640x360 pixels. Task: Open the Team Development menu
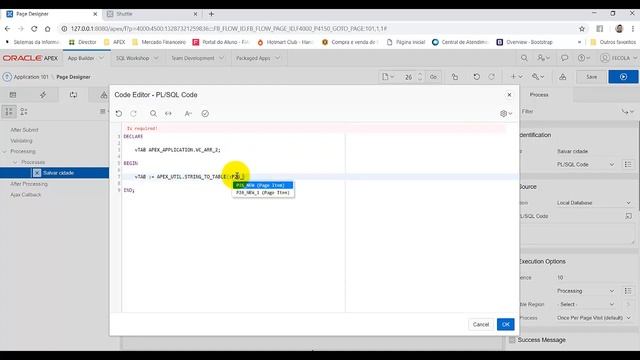pyautogui.click(x=197, y=58)
